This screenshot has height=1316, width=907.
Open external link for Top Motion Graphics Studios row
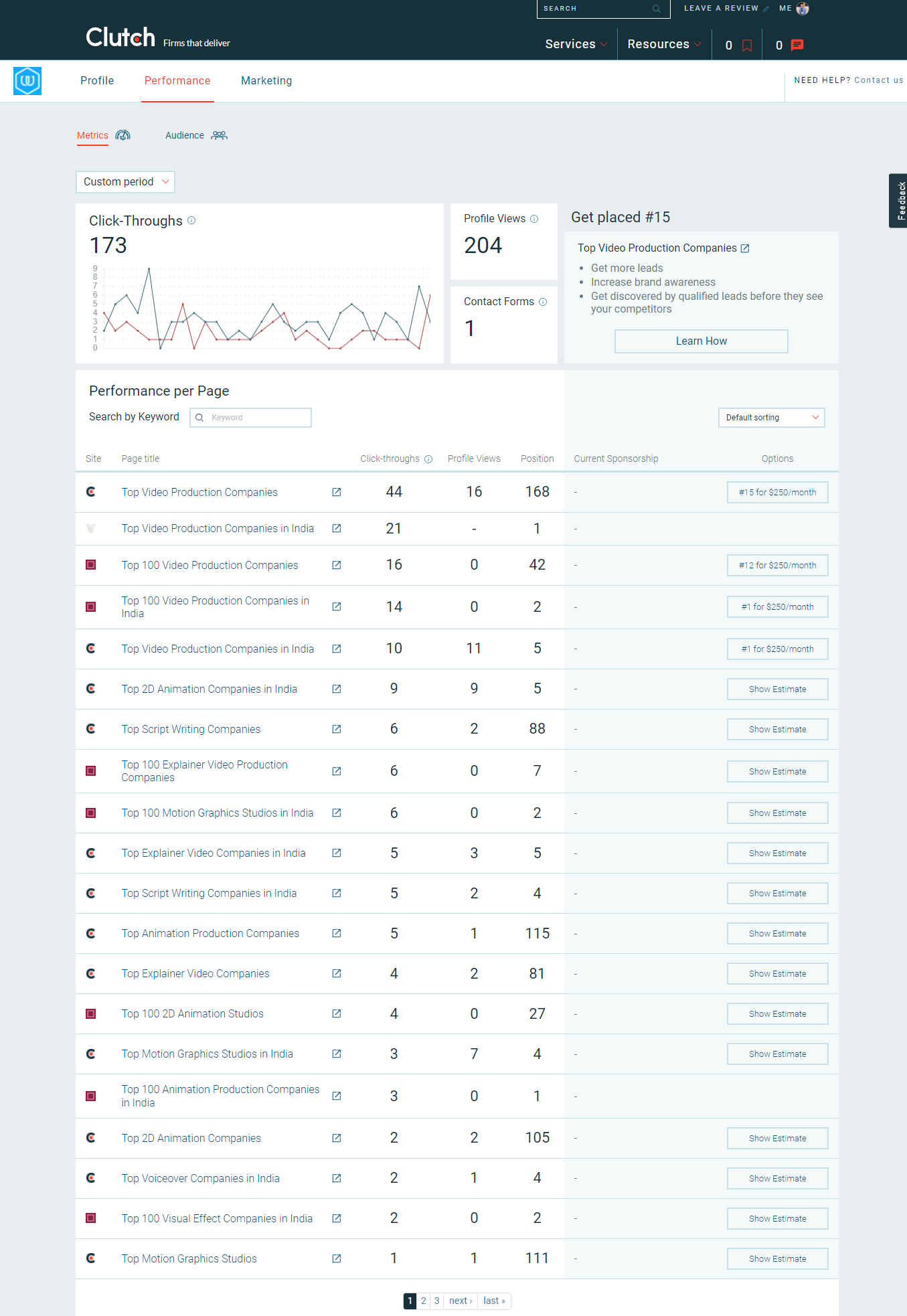337,1258
